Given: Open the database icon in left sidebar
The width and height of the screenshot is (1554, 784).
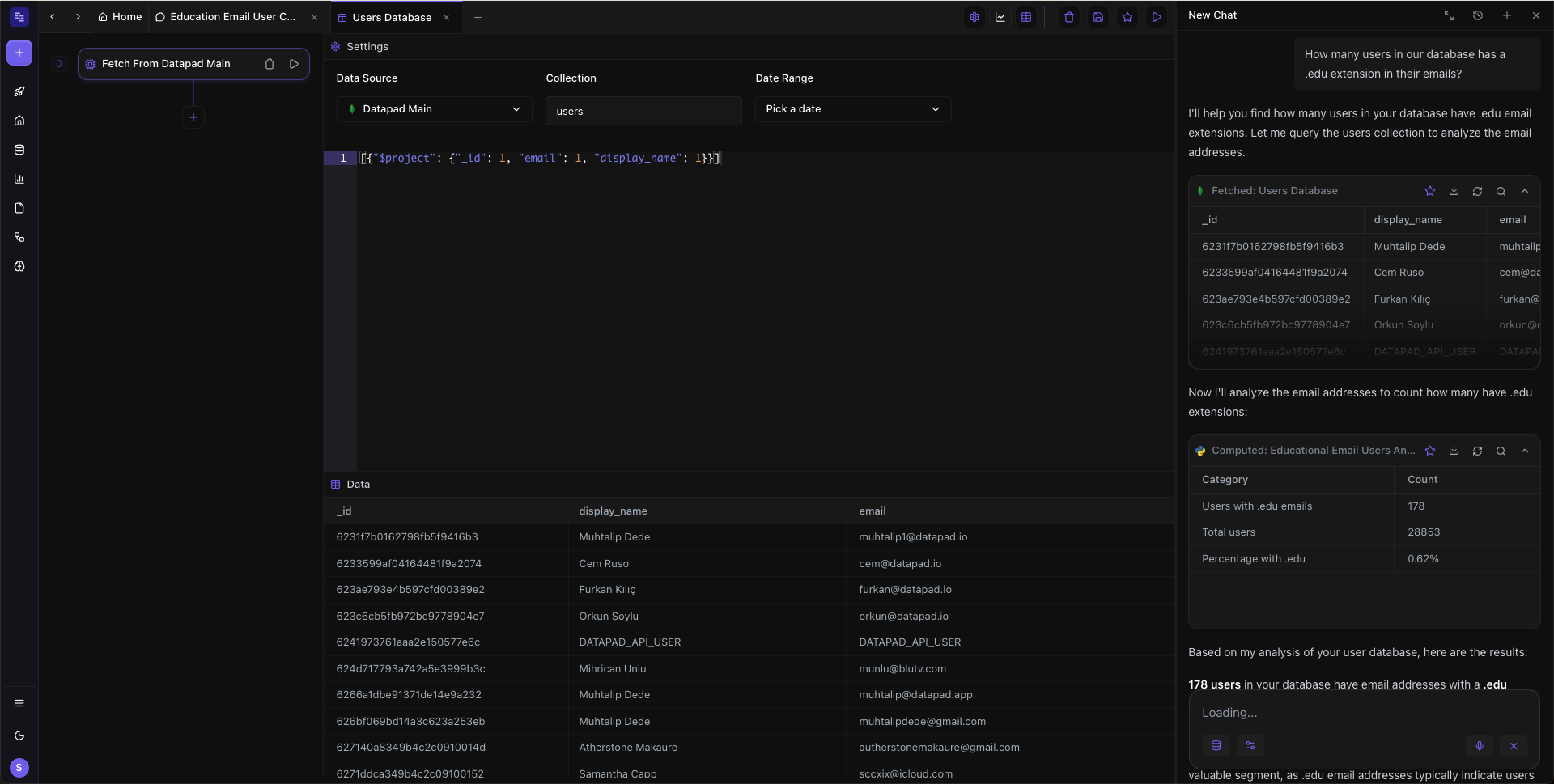Looking at the screenshot, I should click(x=19, y=150).
